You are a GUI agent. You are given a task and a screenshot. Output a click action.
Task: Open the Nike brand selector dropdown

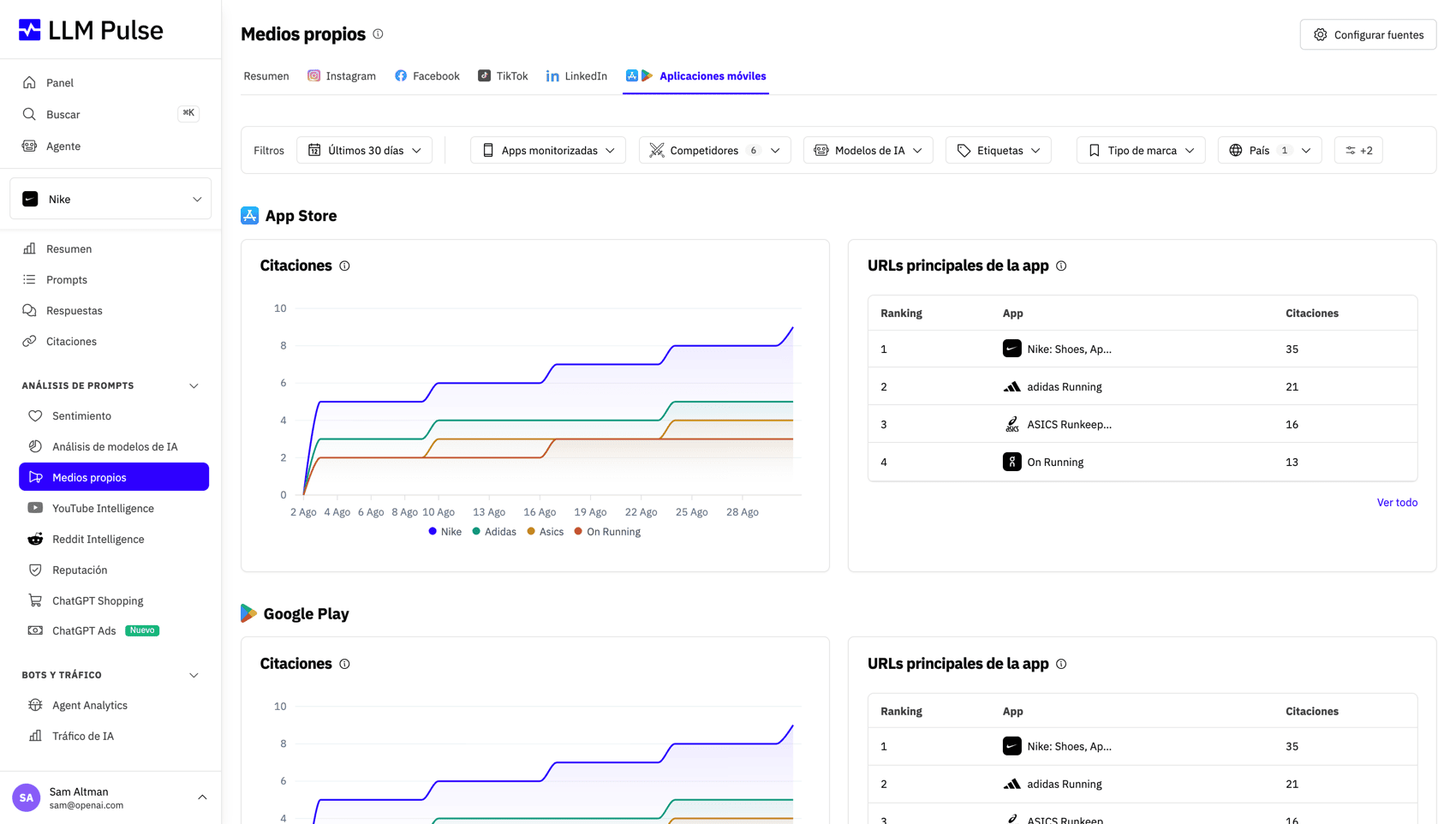(x=110, y=199)
